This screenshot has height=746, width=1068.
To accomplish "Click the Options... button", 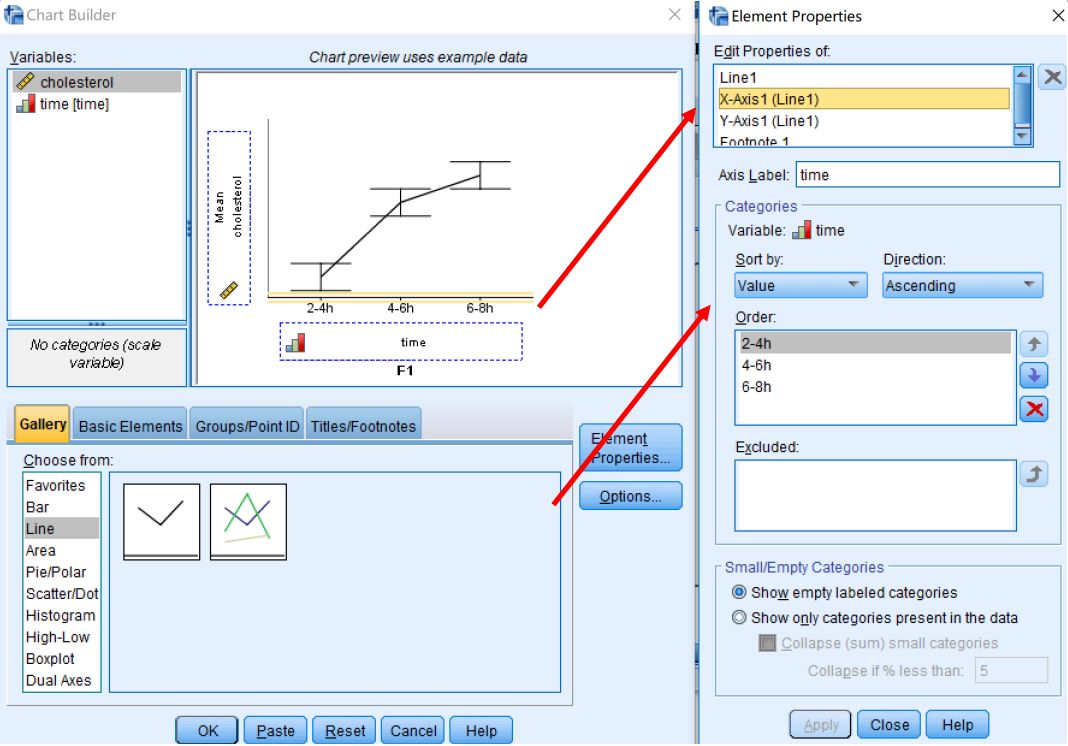I will click(x=630, y=496).
